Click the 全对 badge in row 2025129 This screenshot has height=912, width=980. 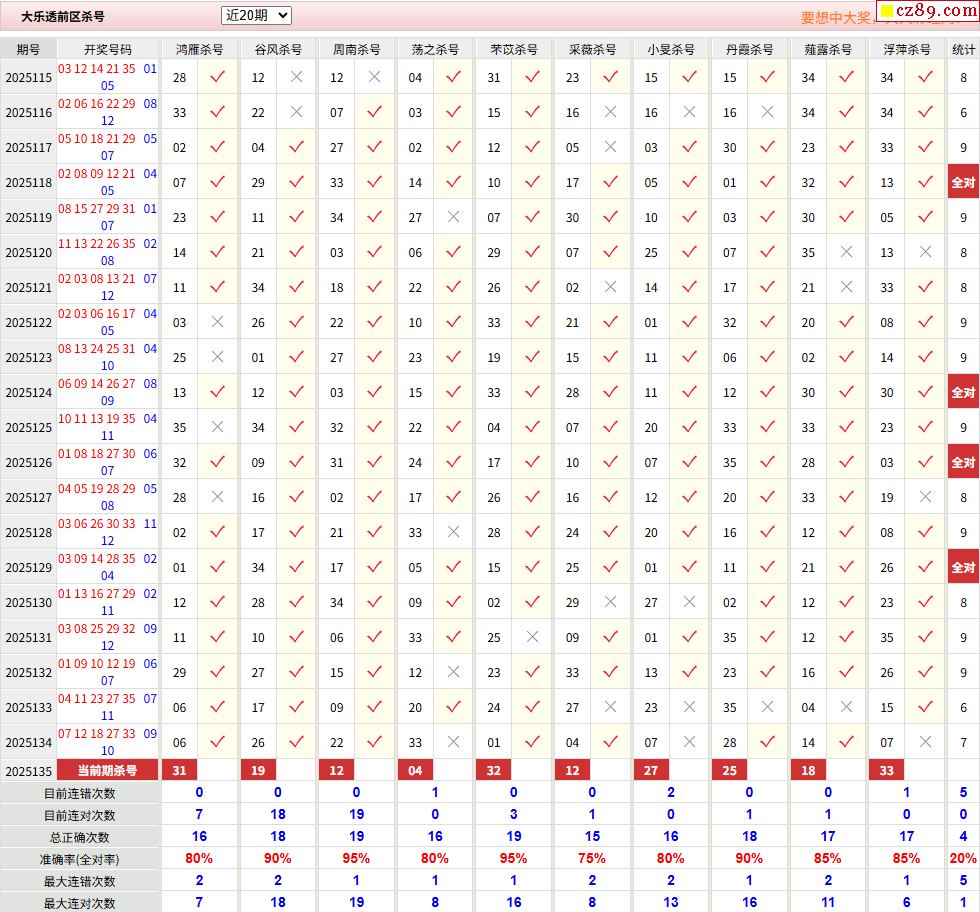963,567
